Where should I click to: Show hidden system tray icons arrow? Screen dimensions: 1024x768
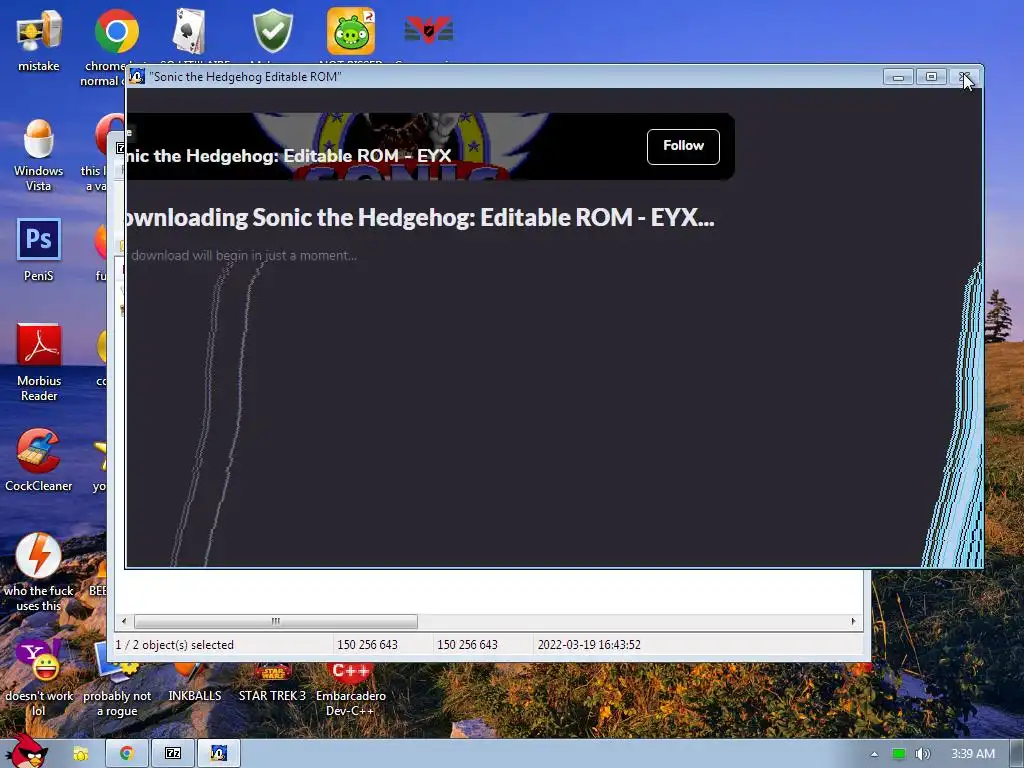pyautogui.click(x=874, y=754)
